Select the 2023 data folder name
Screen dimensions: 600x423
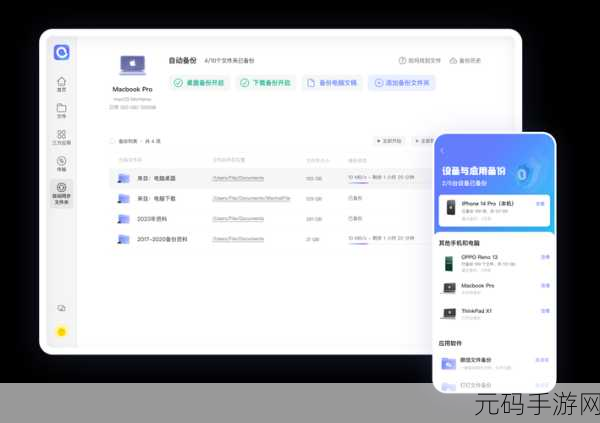pos(152,219)
